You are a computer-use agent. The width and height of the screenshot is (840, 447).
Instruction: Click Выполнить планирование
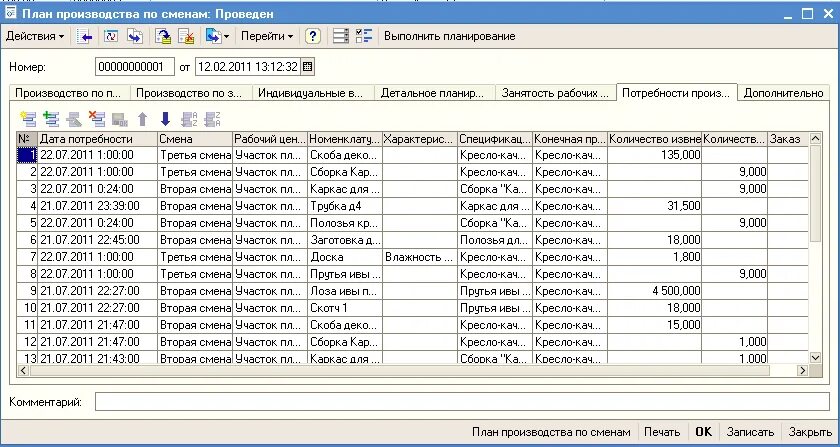(449, 36)
